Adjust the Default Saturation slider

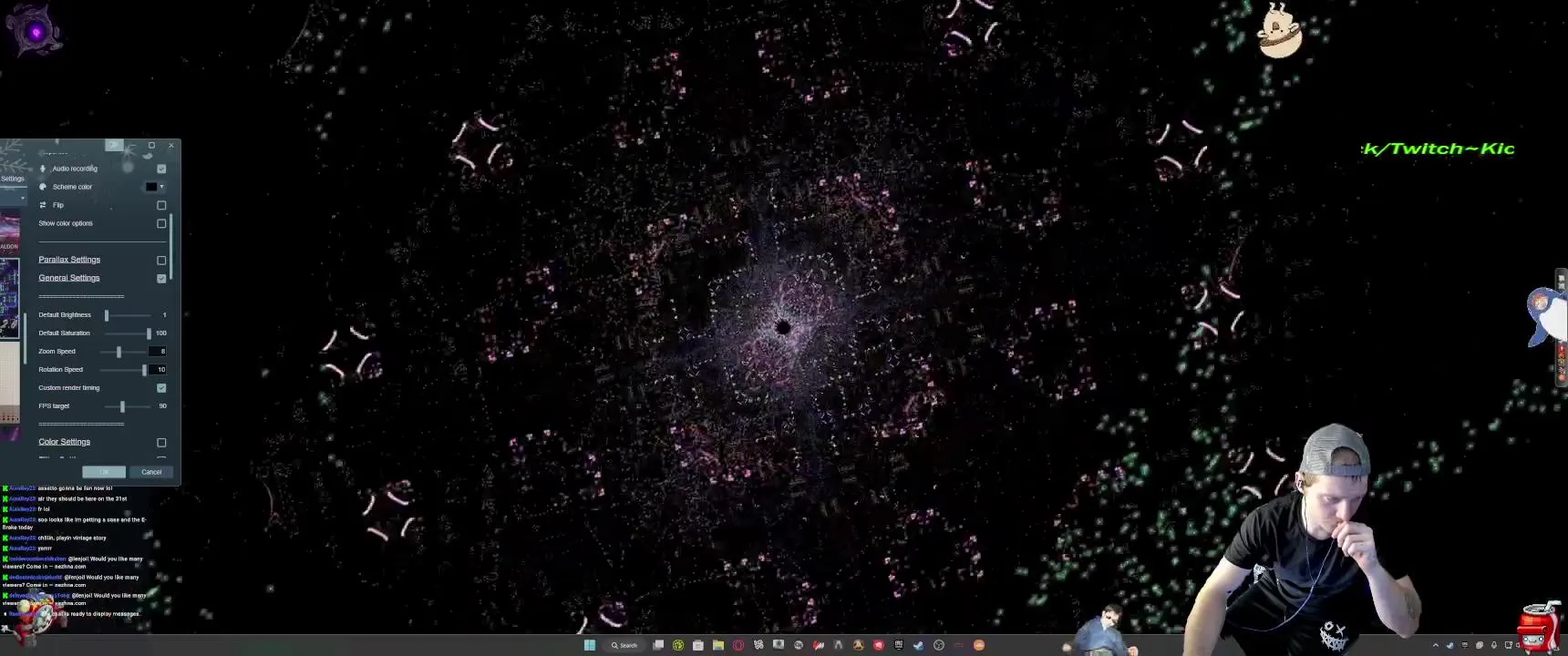tap(128, 333)
